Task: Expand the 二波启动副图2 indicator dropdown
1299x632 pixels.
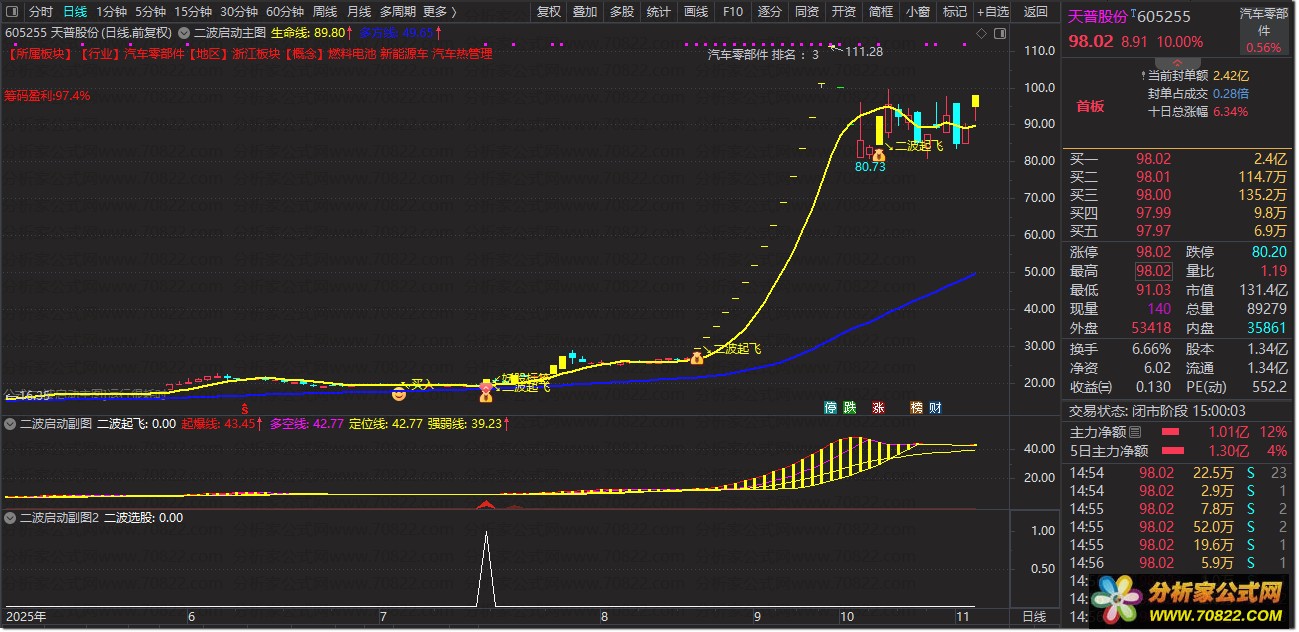Action: click(x=11, y=518)
